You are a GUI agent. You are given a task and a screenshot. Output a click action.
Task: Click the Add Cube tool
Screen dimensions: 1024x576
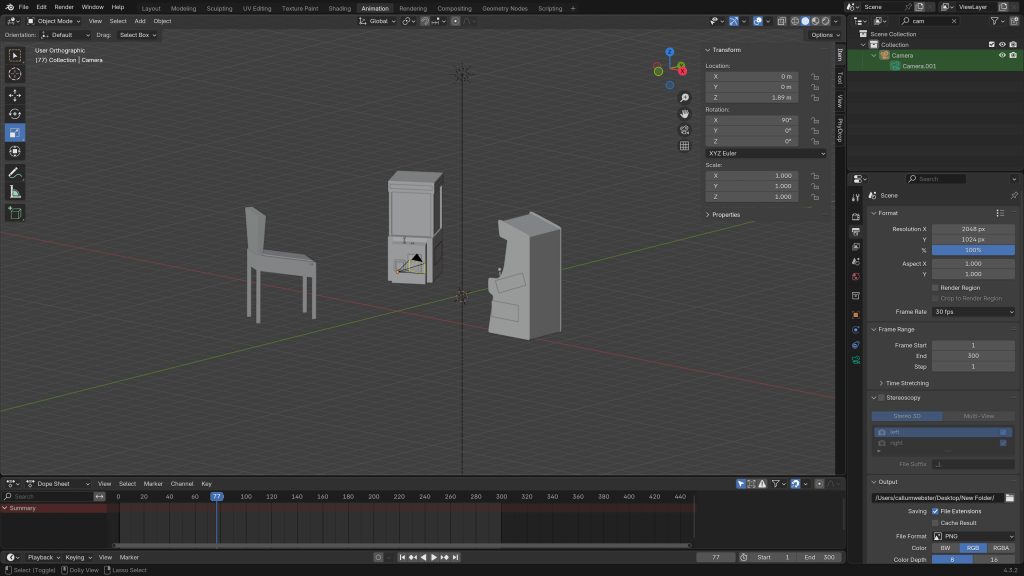pos(15,213)
